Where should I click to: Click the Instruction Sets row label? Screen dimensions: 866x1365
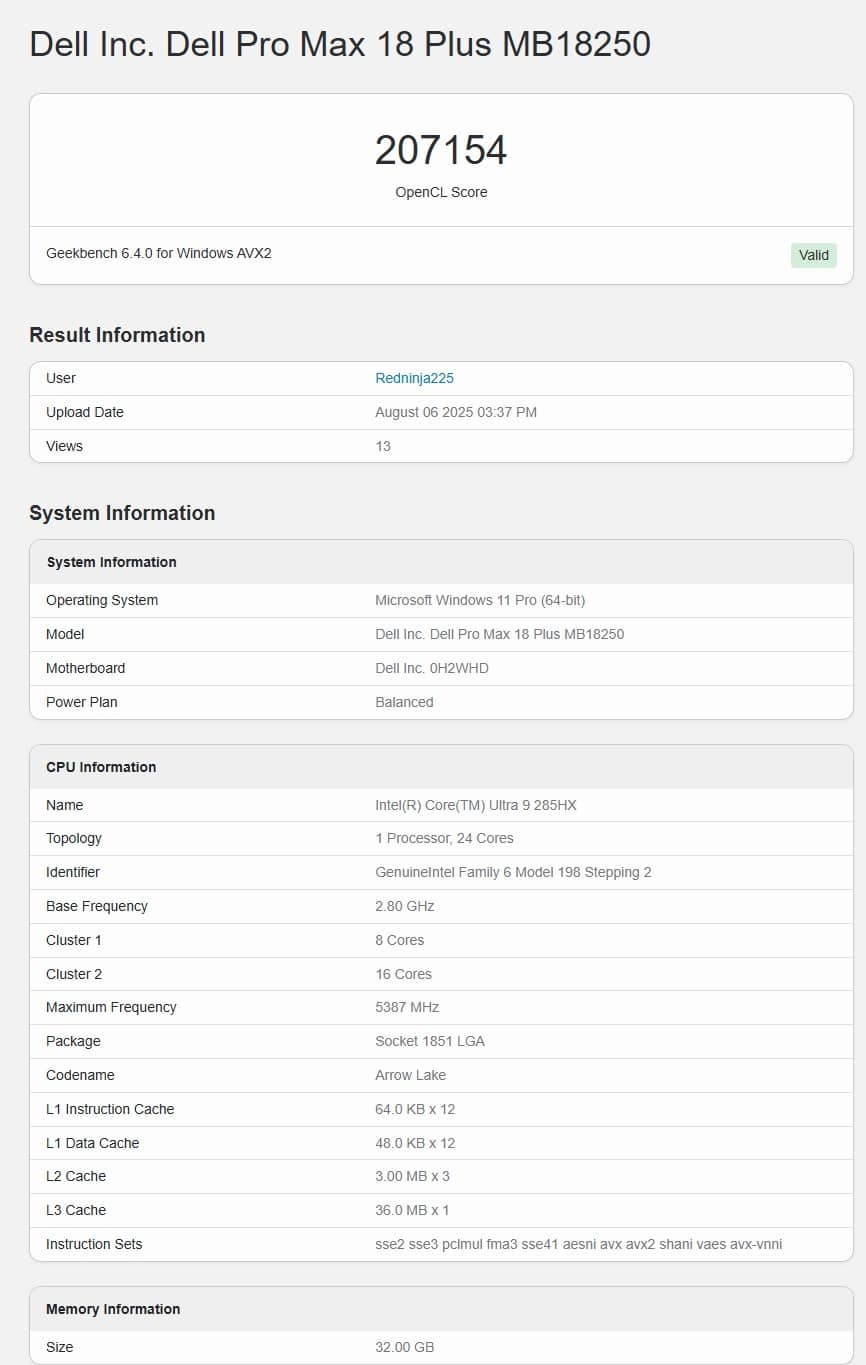click(94, 1244)
